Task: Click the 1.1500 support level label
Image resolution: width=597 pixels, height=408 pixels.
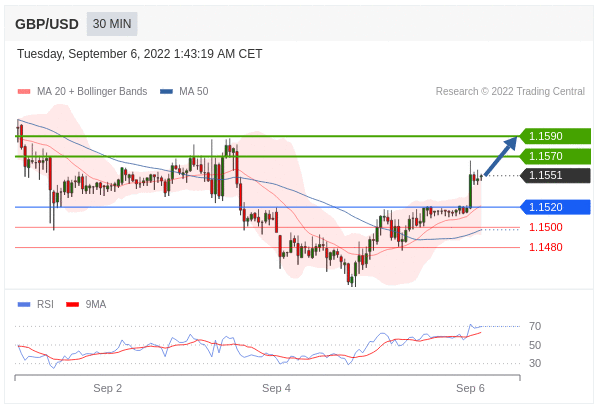Action: (x=546, y=227)
